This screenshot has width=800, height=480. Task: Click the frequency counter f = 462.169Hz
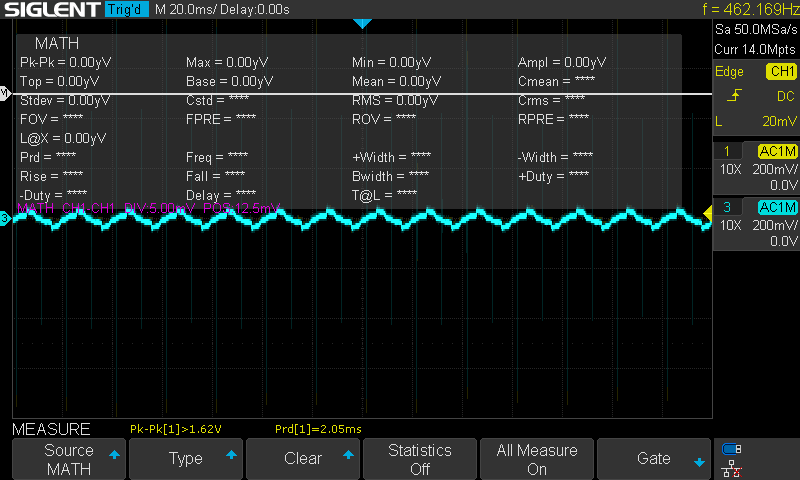(751, 9)
